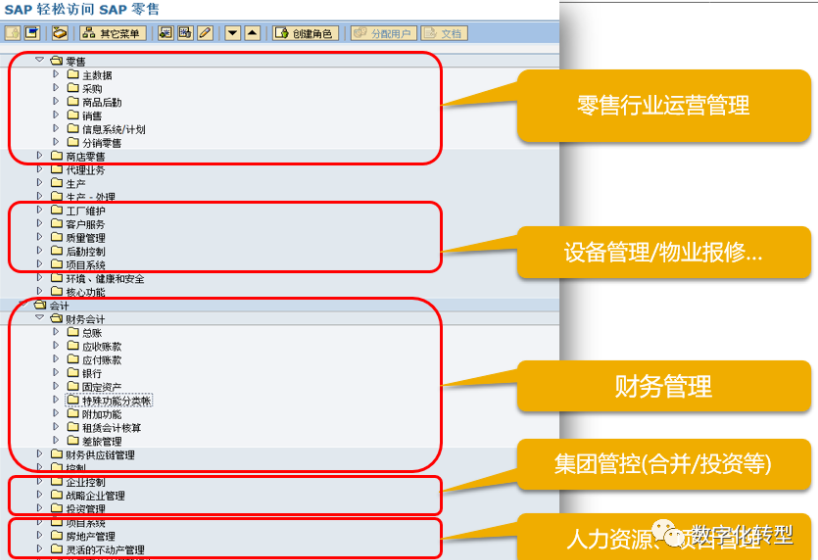The image size is (818, 560).
Task: Click the 后勤控制 folder icon
Action: click(57, 251)
